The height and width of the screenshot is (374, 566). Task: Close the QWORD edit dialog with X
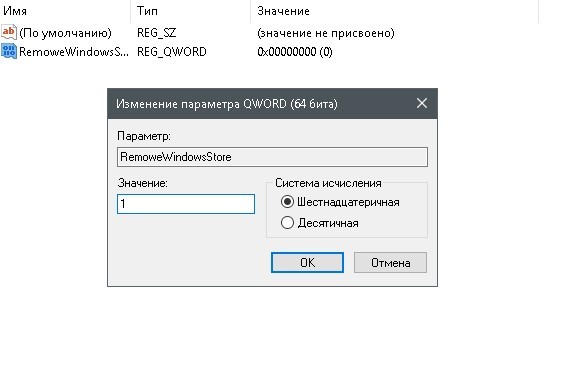(x=422, y=103)
